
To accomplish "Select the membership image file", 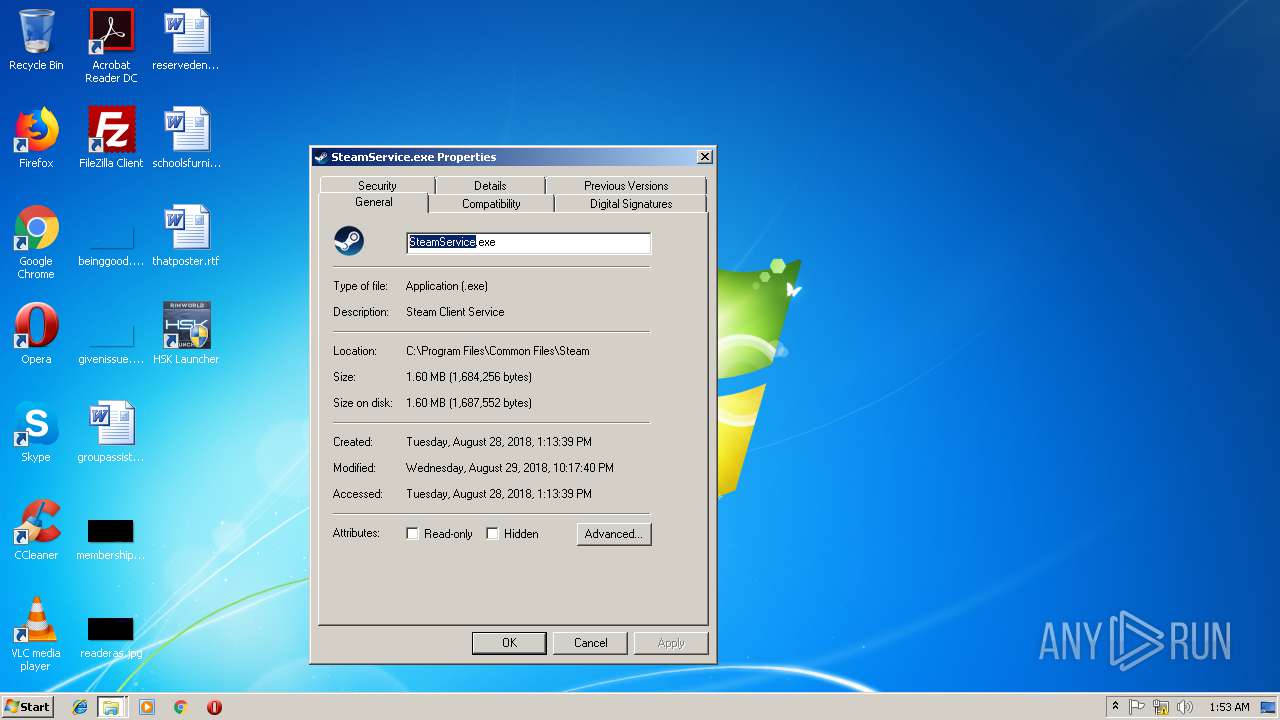I will point(111,538).
